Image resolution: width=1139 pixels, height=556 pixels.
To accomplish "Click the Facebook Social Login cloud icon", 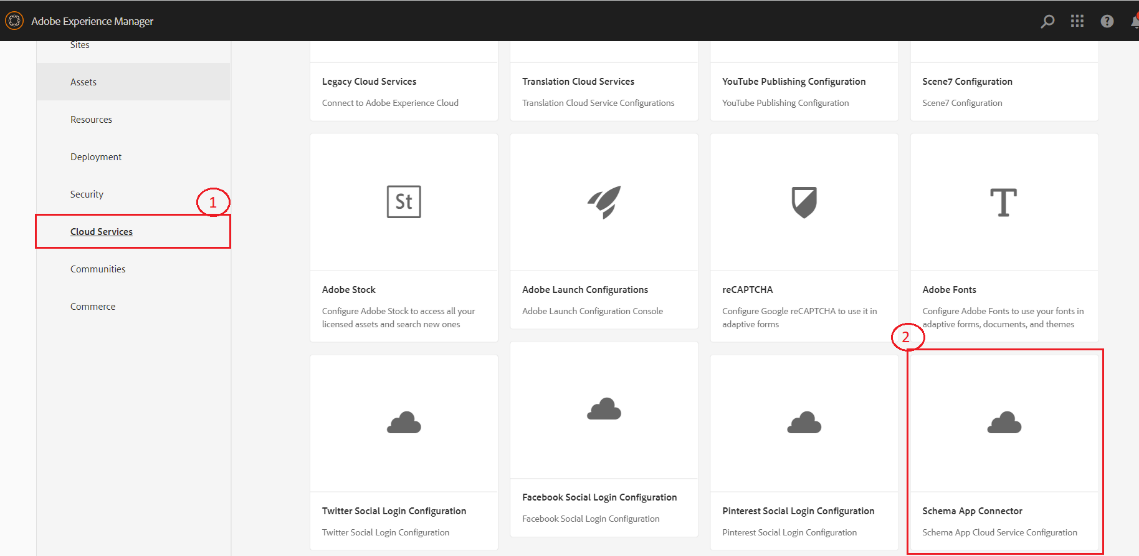I will 604,409.
